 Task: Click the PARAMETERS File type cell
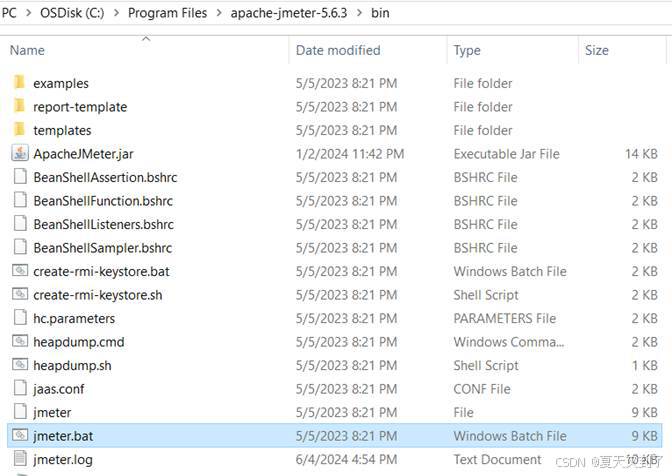tap(504, 318)
